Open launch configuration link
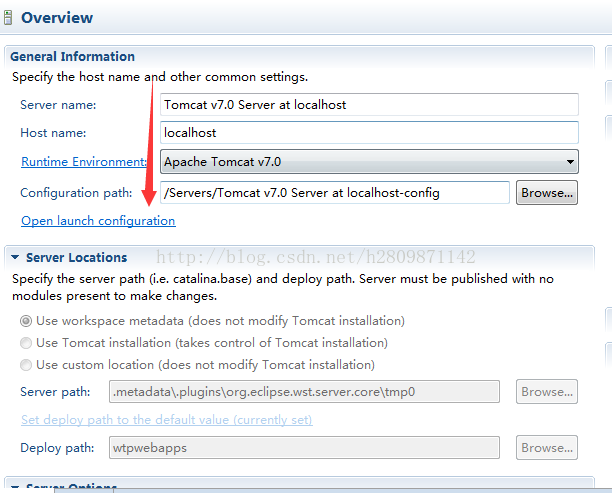Screen dimensions: 612x493 98,221
